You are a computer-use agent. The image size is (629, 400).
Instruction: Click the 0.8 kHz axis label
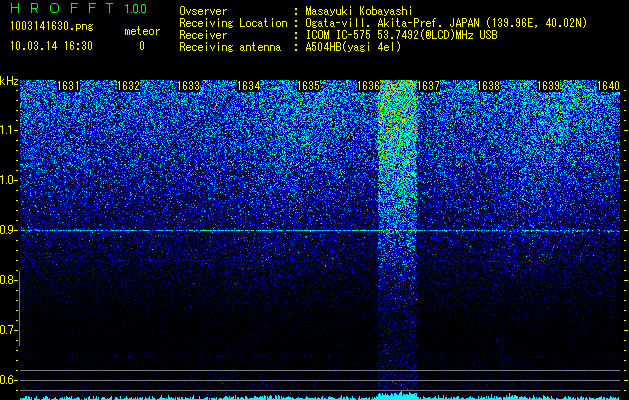point(7,280)
